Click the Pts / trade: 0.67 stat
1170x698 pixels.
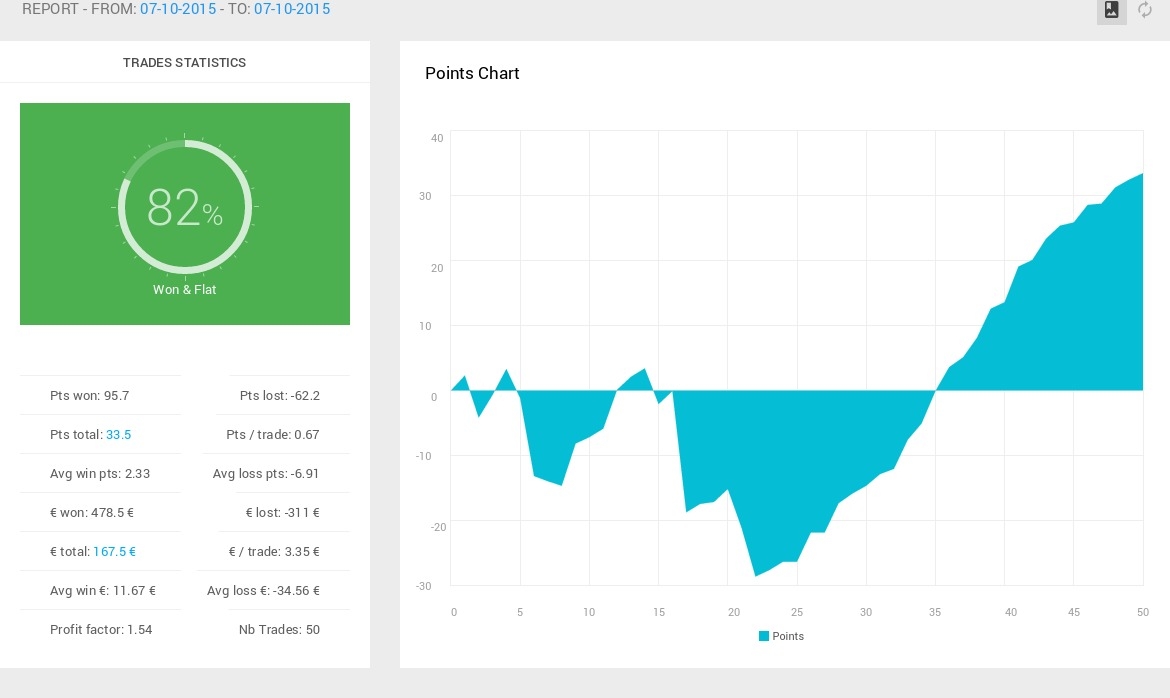click(273, 434)
